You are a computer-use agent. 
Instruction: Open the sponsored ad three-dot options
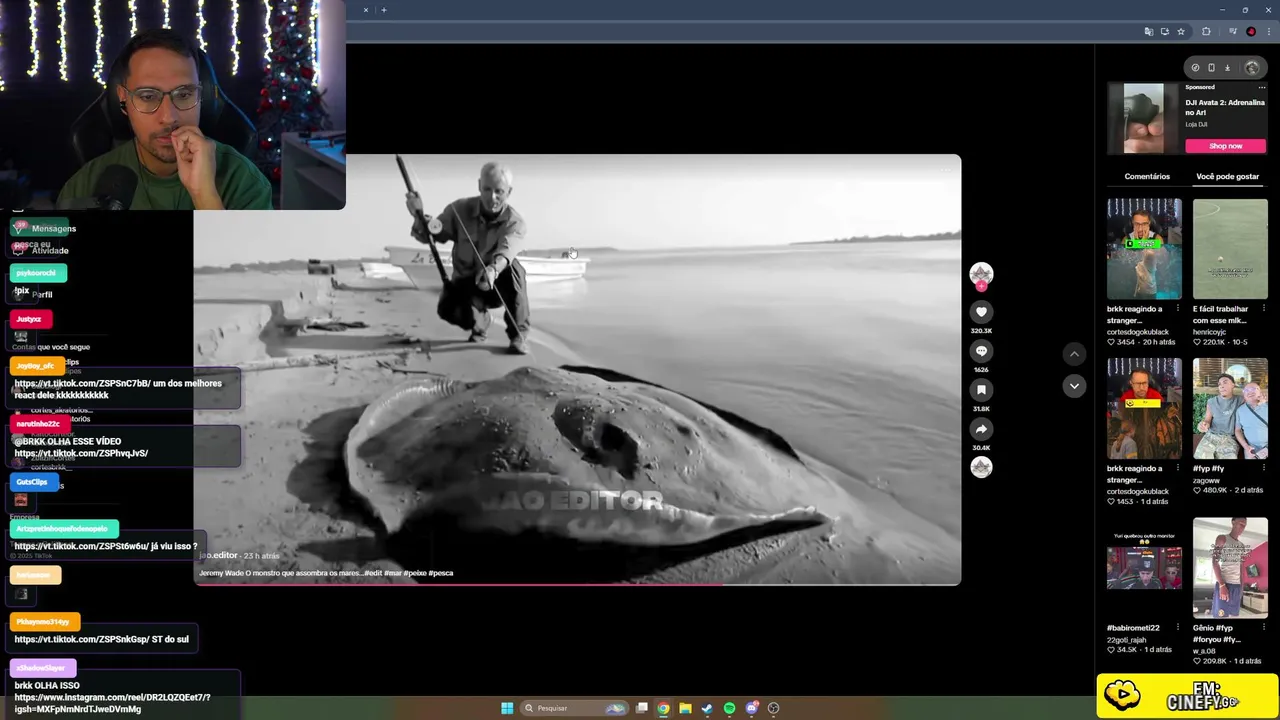(x=1262, y=87)
